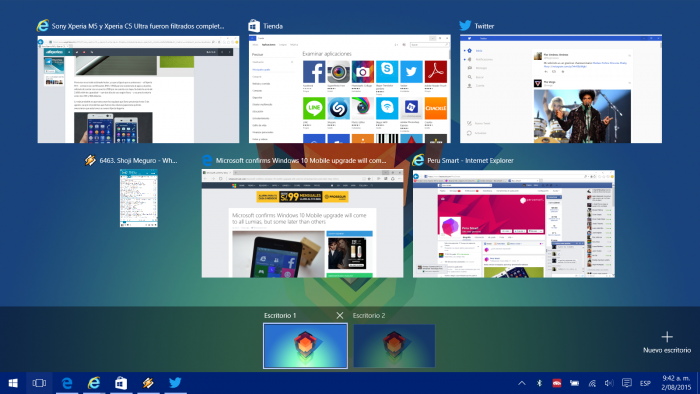Select the Tienda window thumbnail
Image resolution: width=700 pixels, height=394 pixels.
(x=350, y=89)
